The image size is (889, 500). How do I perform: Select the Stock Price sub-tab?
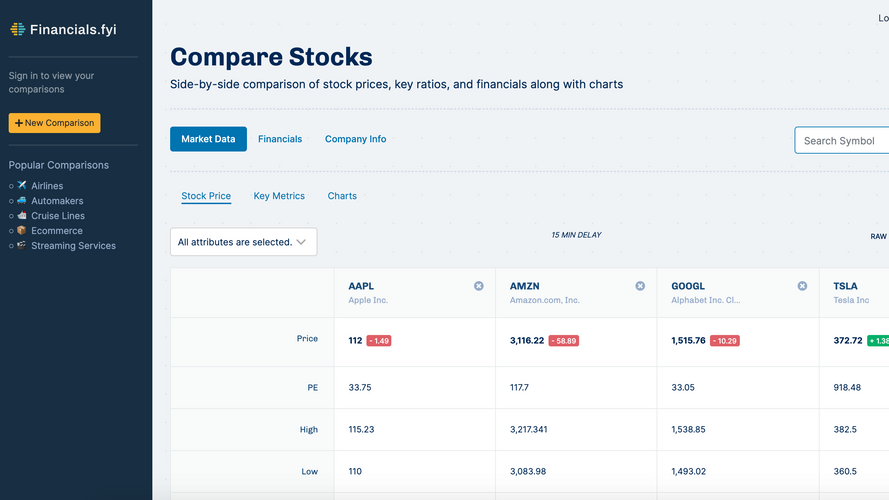[x=206, y=196]
